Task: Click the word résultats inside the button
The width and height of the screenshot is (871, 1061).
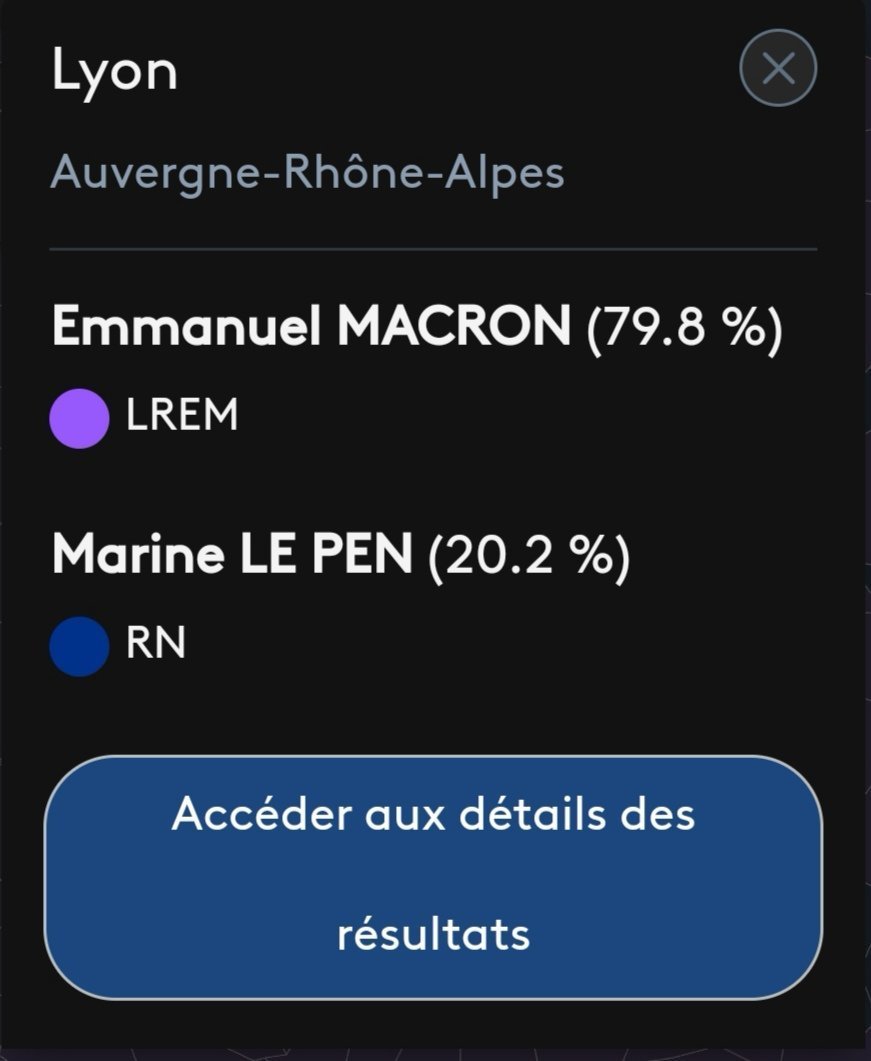Action: tap(433, 935)
